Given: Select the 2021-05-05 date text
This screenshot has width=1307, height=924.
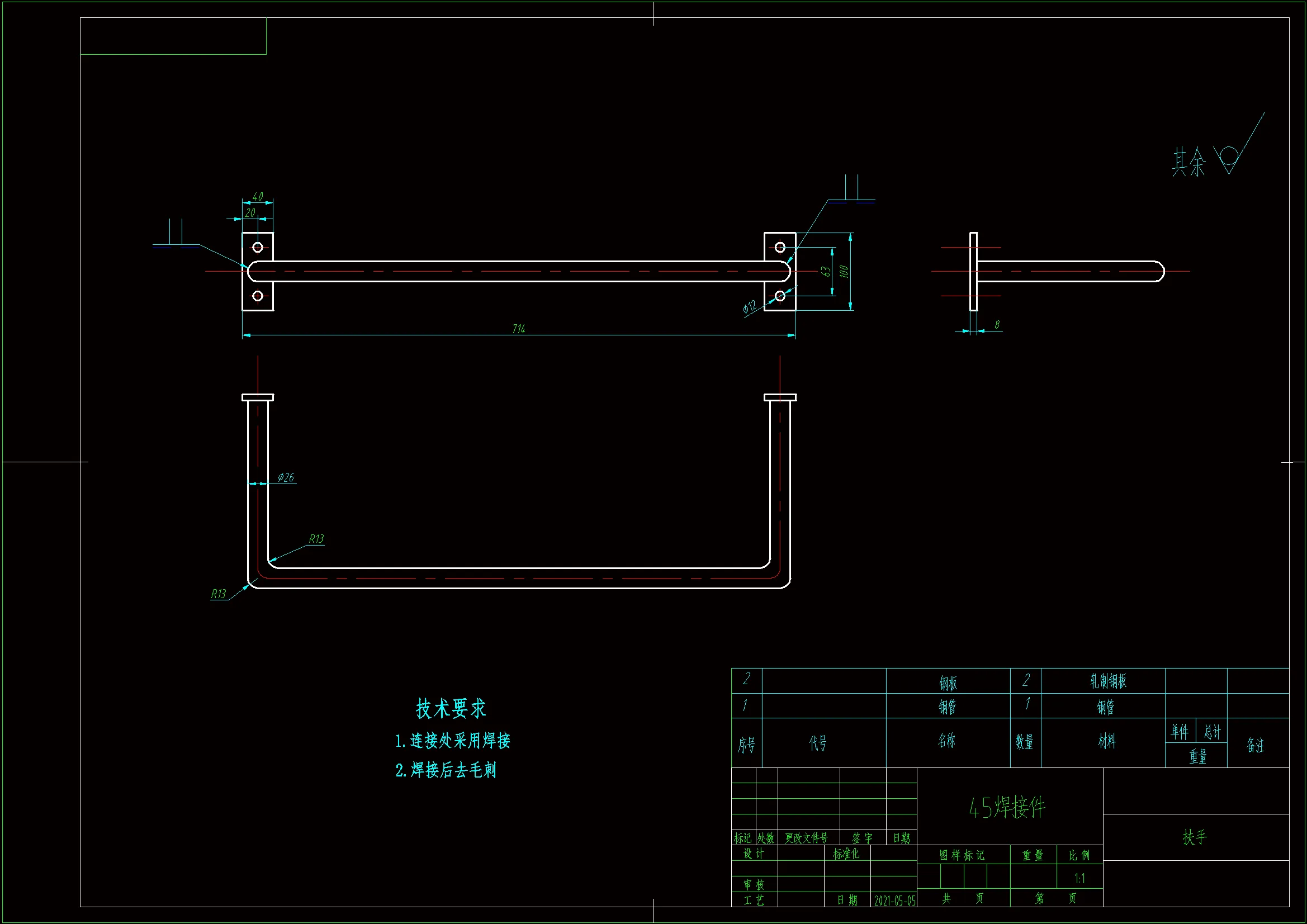Looking at the screenshot, I should pyautogui.click(x=895, y=901).
